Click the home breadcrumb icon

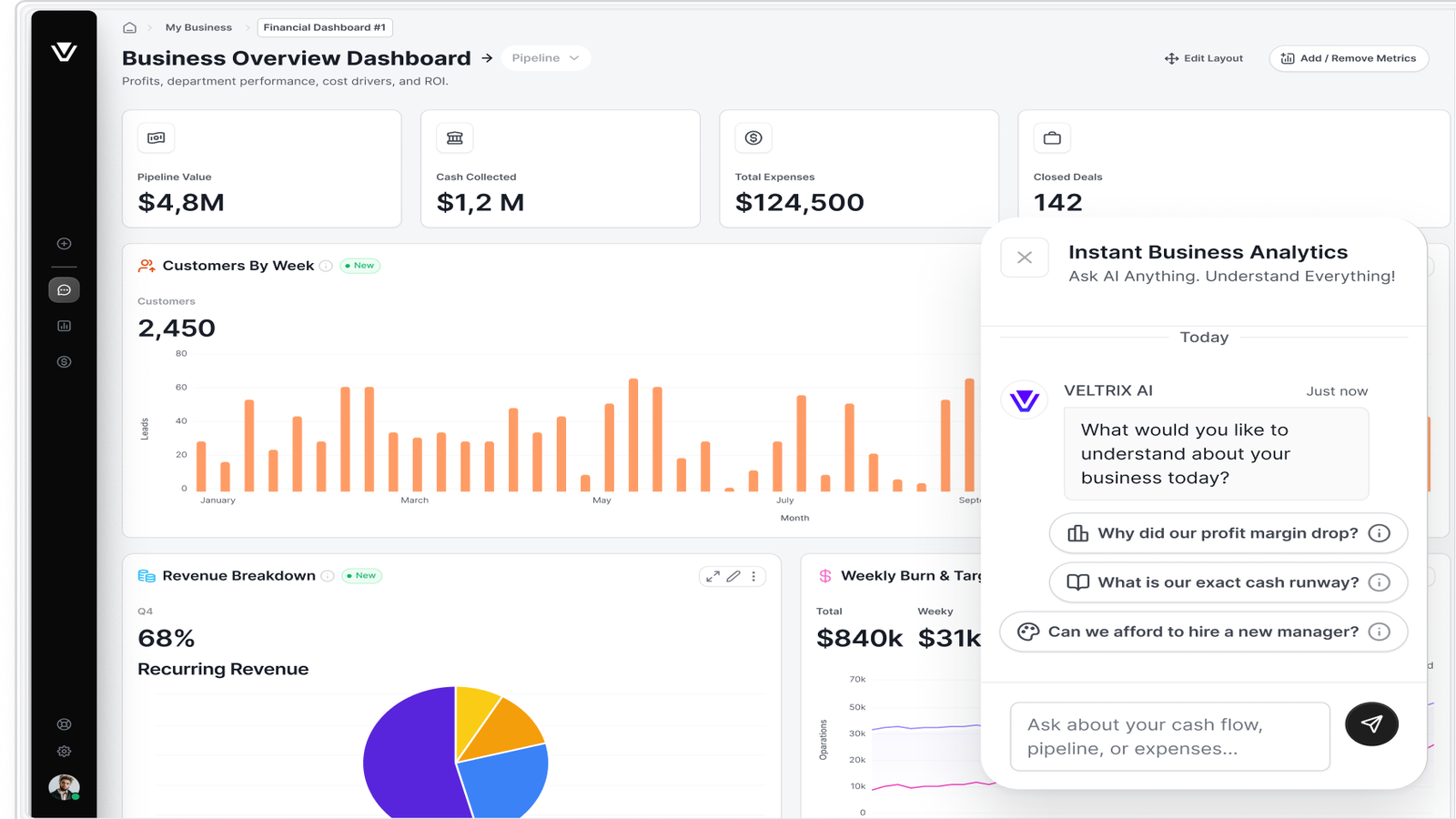point(130,27)
